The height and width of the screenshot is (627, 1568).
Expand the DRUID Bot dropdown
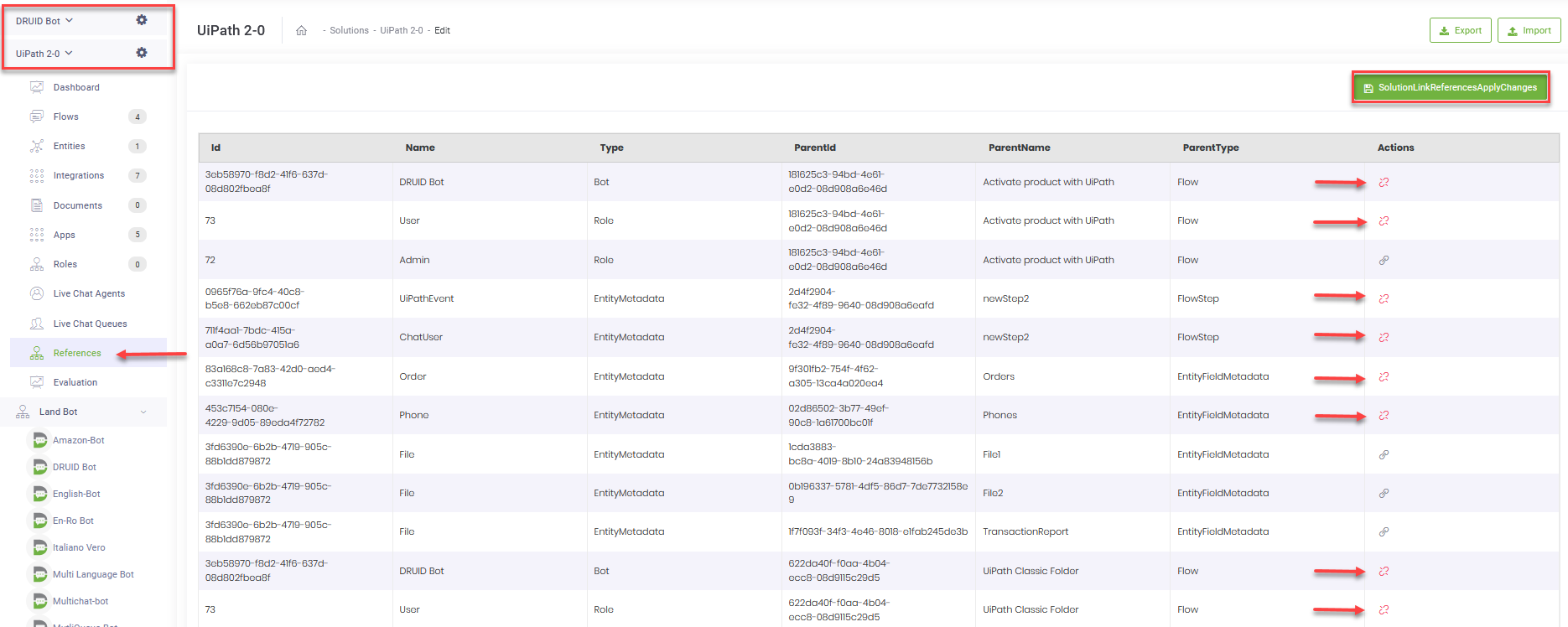point(44,21)
